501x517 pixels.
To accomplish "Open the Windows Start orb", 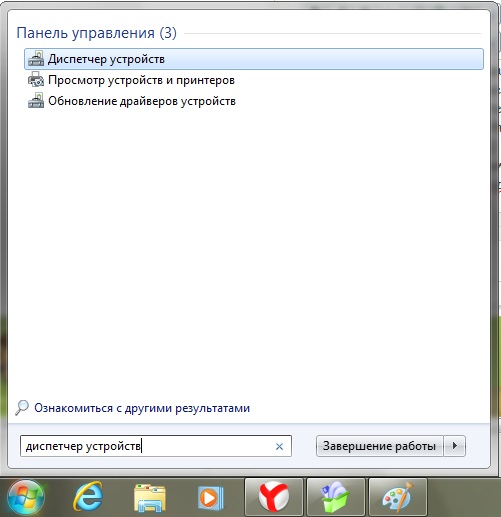I will [x=26, y=498].
